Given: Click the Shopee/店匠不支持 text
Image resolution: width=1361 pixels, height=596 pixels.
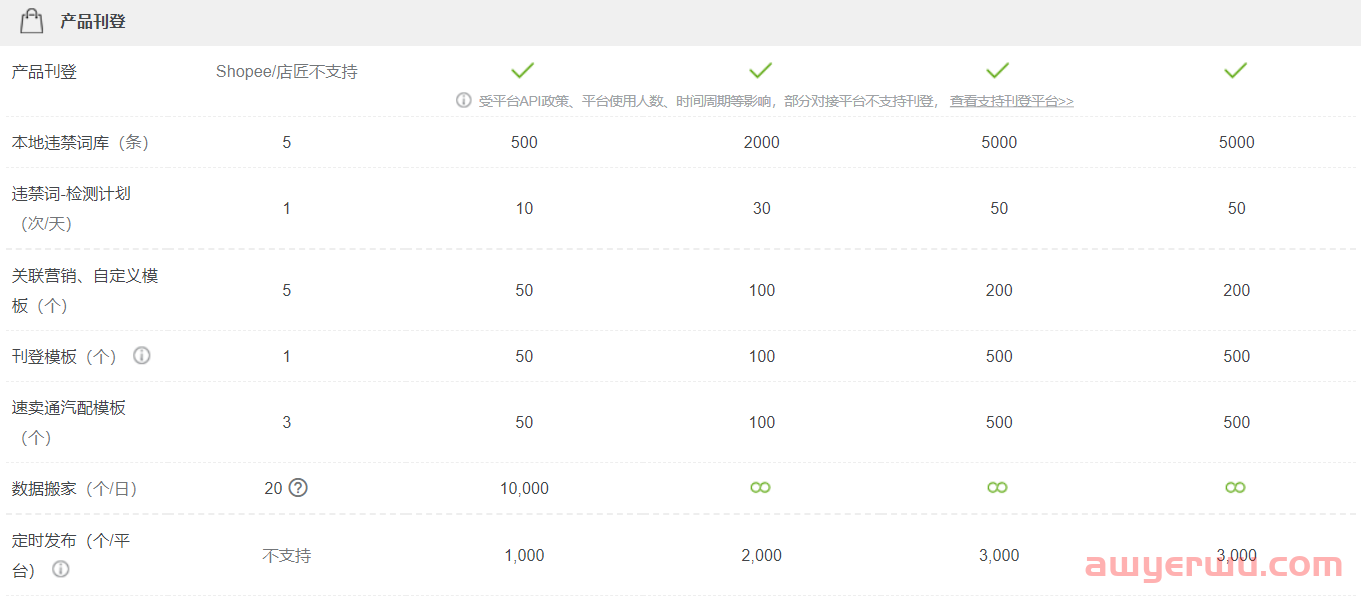Looking at the screenshot, I should coord(287,72).
